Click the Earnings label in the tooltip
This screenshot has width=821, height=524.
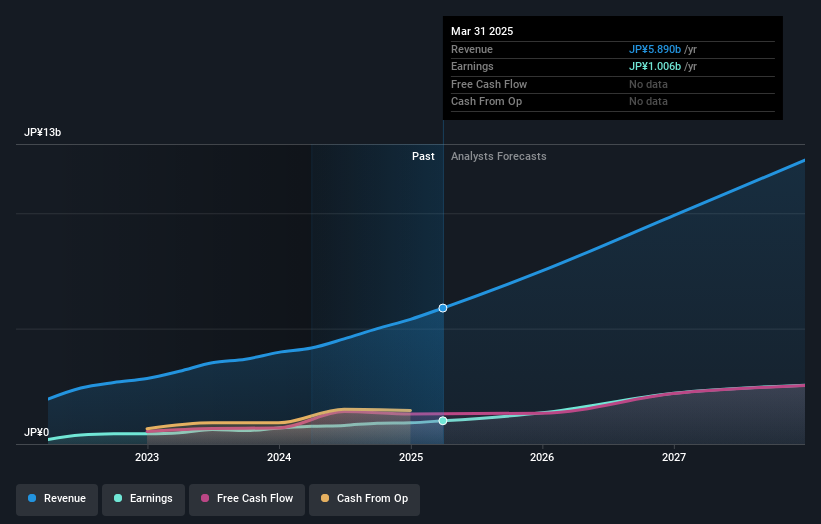click(x=472, y=66)
